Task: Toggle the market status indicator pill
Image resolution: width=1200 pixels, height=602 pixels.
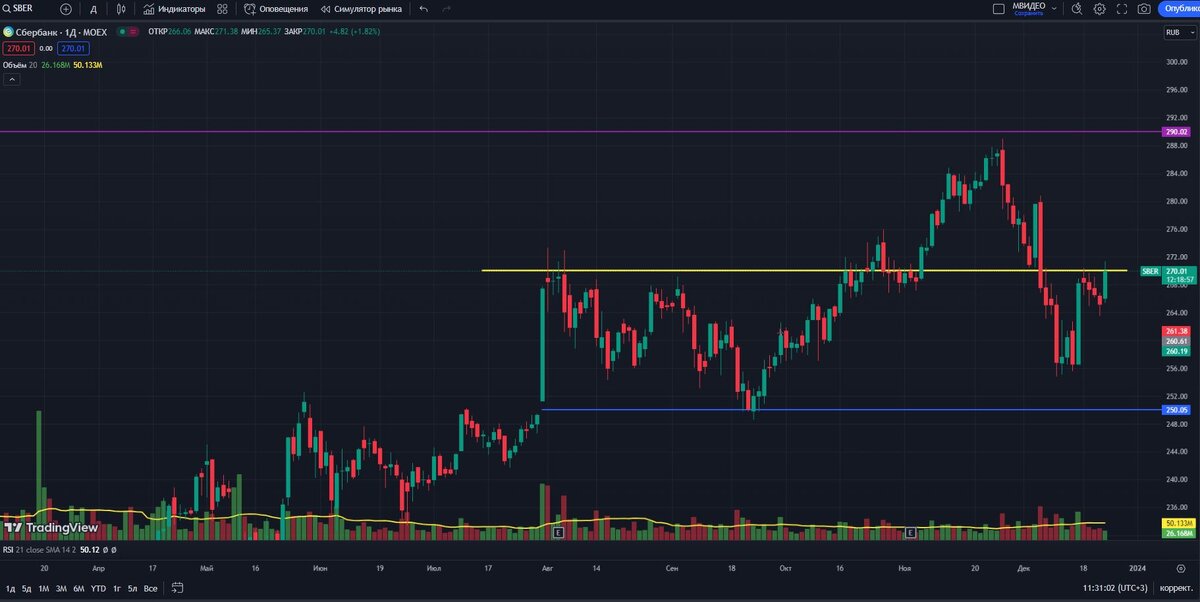Action: tap(127, 31)
